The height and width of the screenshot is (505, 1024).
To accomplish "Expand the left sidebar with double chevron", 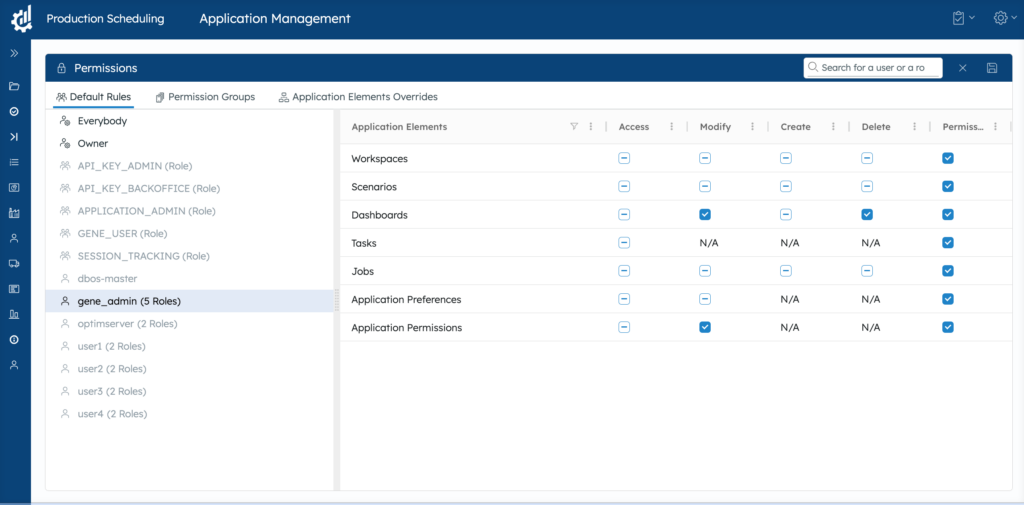I will coord(14,54).
